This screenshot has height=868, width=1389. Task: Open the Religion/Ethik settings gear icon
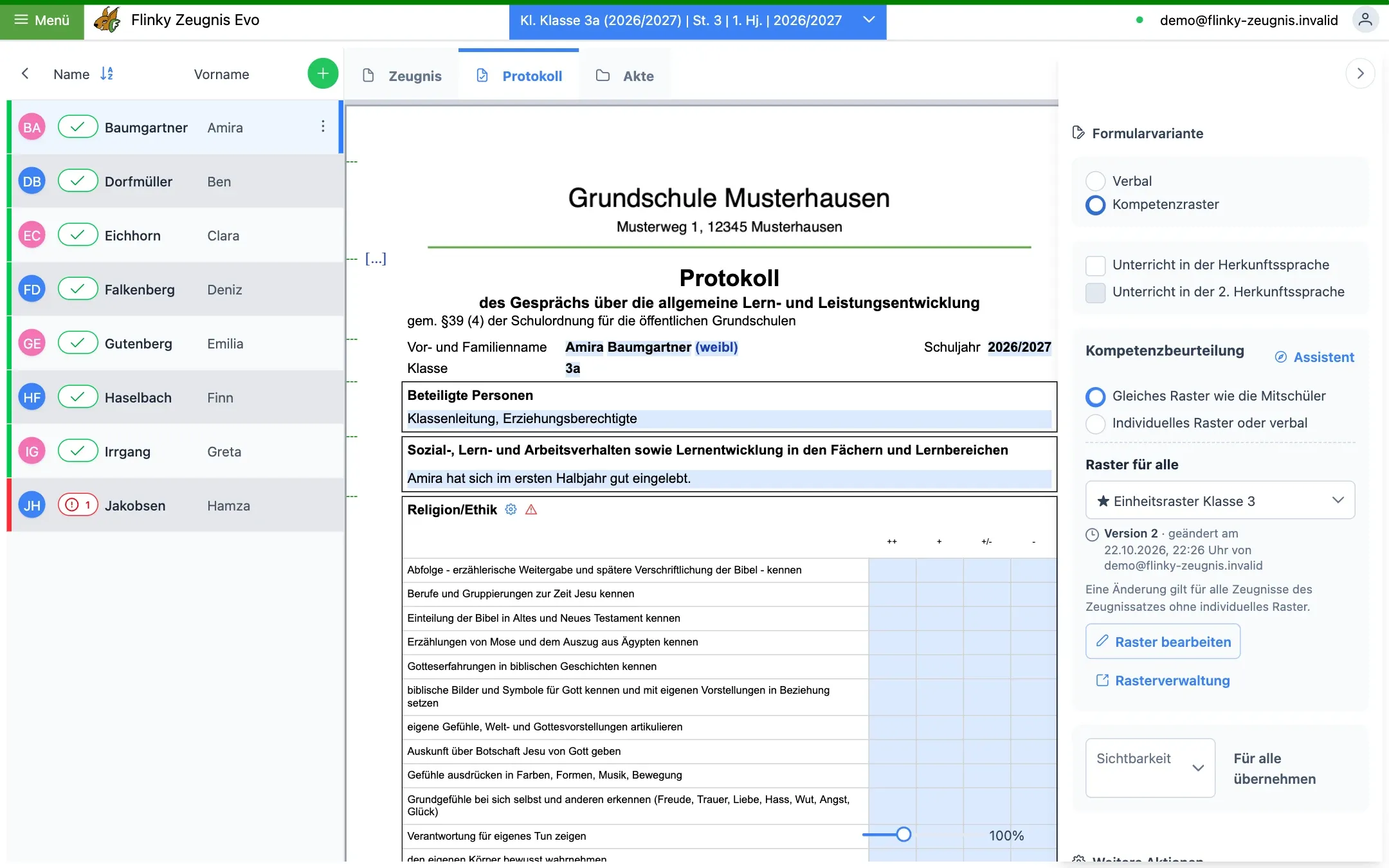point(511,510)
